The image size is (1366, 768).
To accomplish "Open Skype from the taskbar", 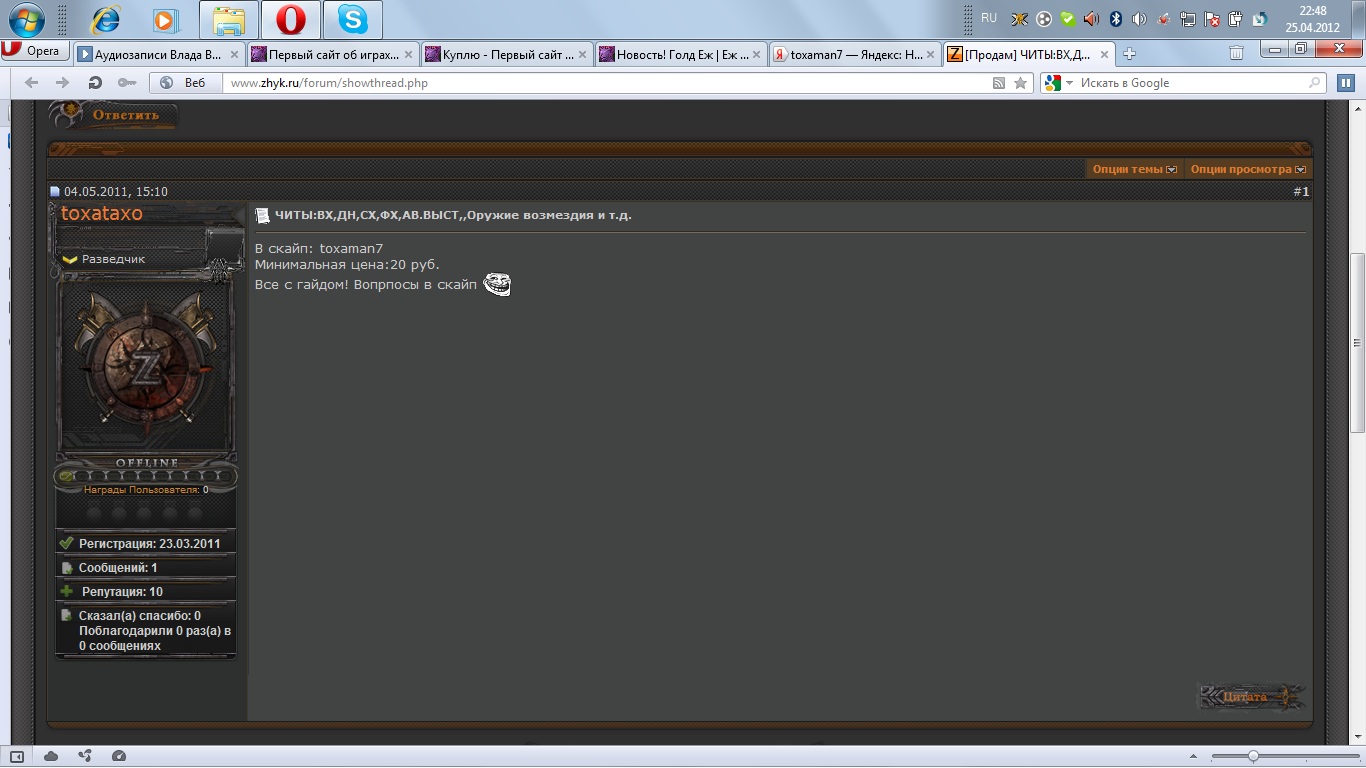I will [352, 20].
